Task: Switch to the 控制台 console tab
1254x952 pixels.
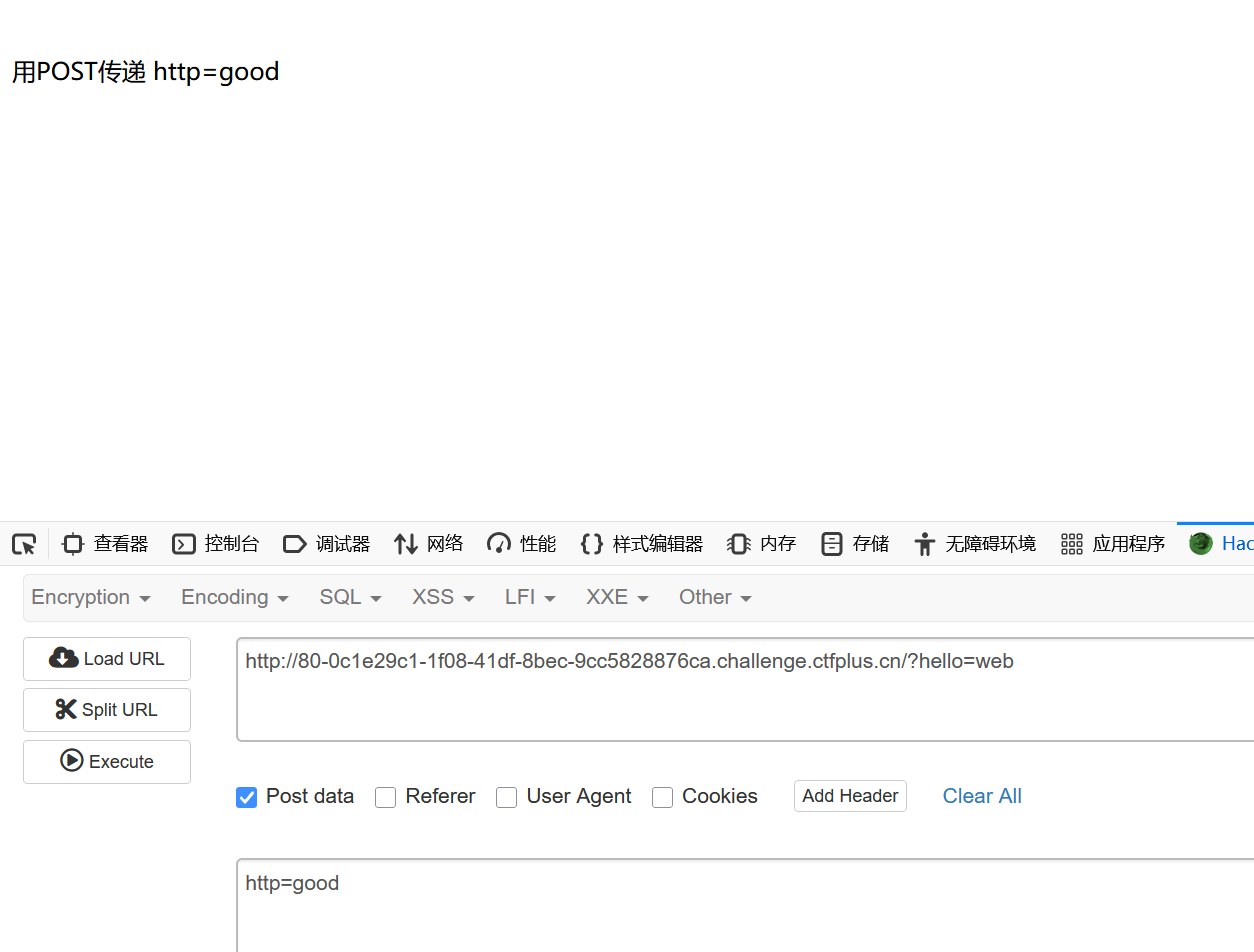Action: tap(216, 544)
